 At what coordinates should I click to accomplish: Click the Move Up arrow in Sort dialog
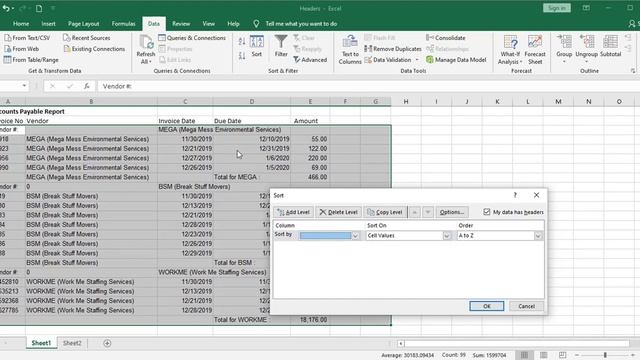(414, 212)
